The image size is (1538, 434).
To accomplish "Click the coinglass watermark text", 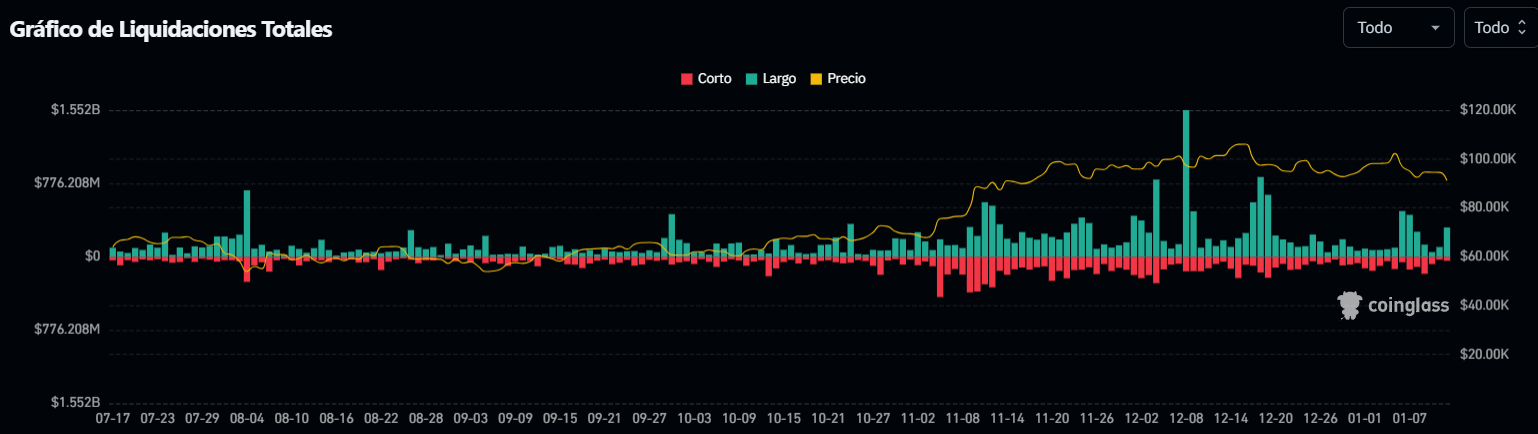I will click(1408, 306).
